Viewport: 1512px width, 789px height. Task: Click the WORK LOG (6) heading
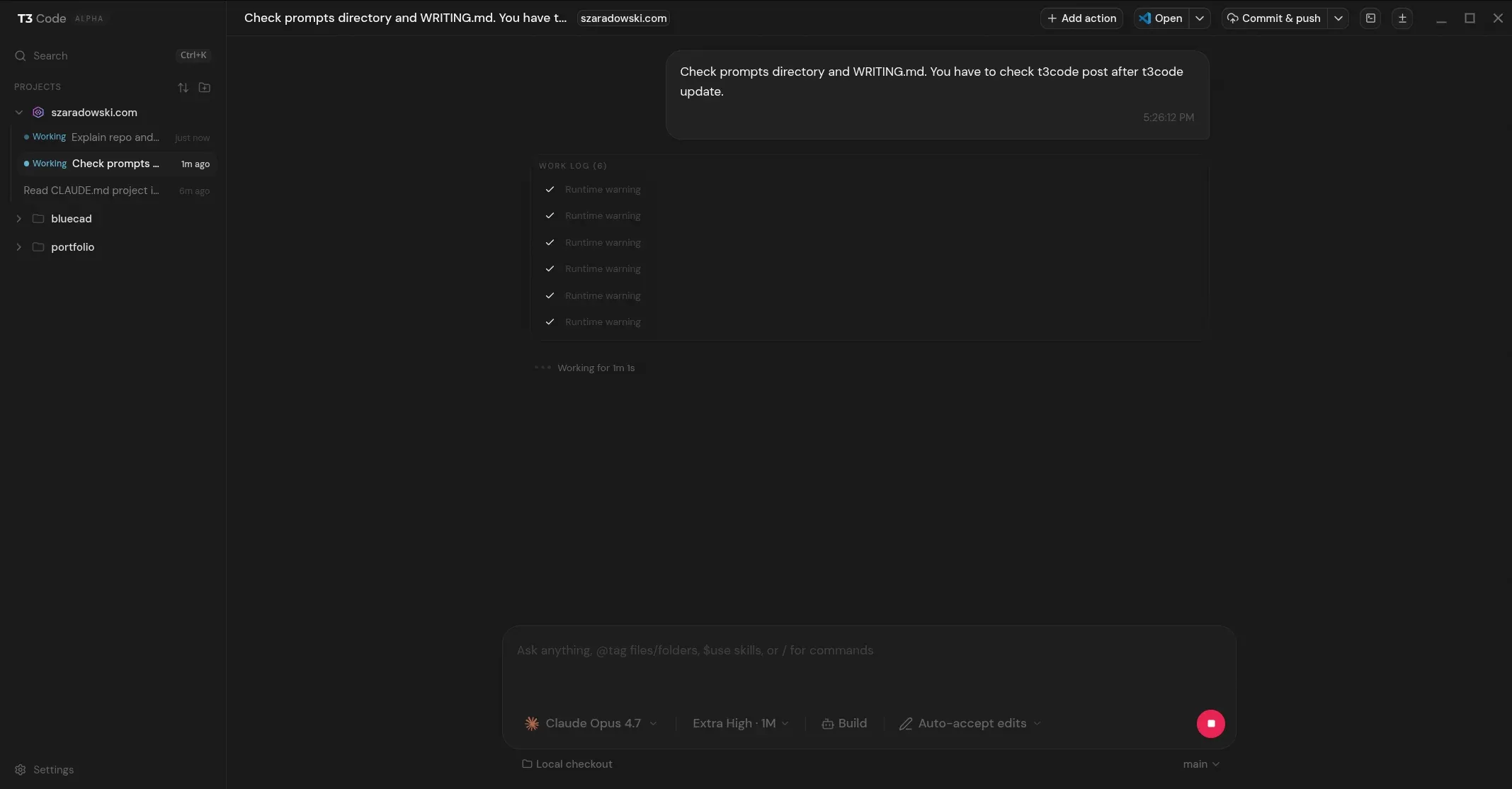(572, 166)
